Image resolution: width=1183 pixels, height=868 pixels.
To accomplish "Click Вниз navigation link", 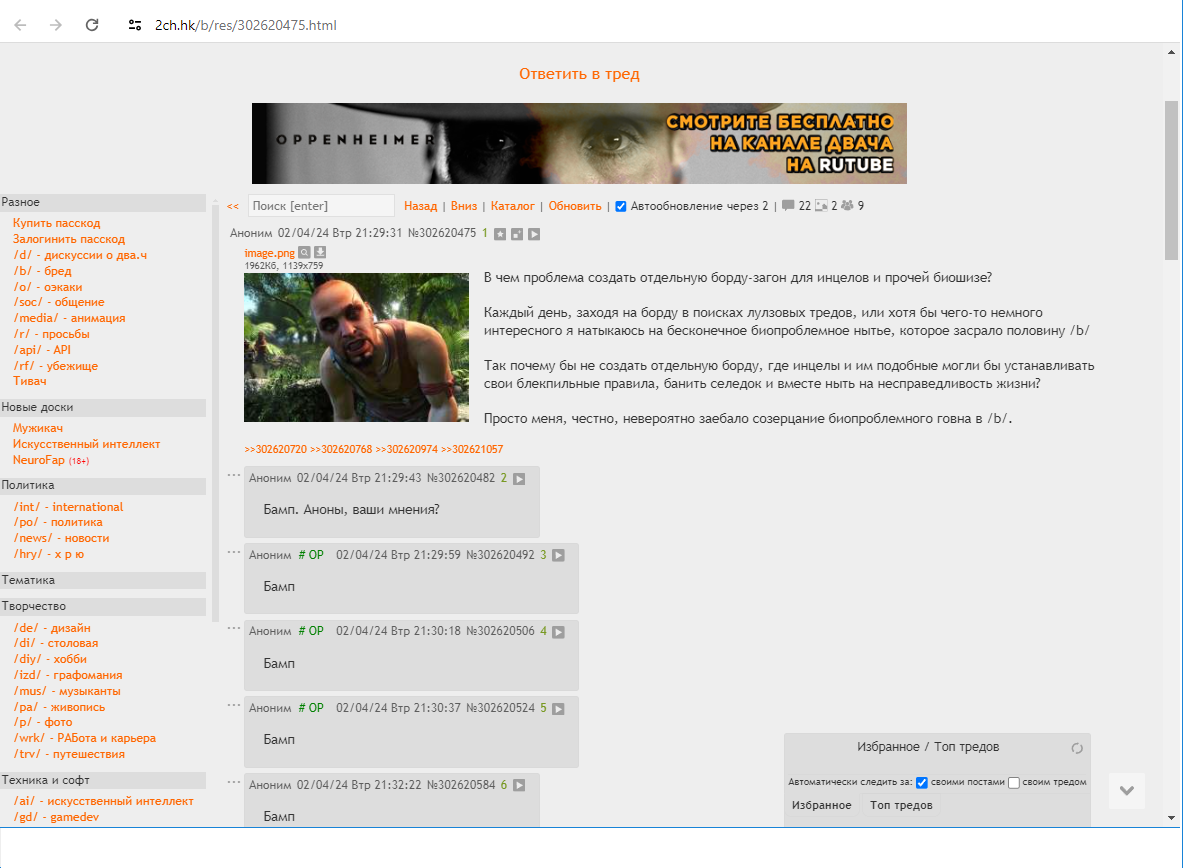I will [x=464, y=206].
